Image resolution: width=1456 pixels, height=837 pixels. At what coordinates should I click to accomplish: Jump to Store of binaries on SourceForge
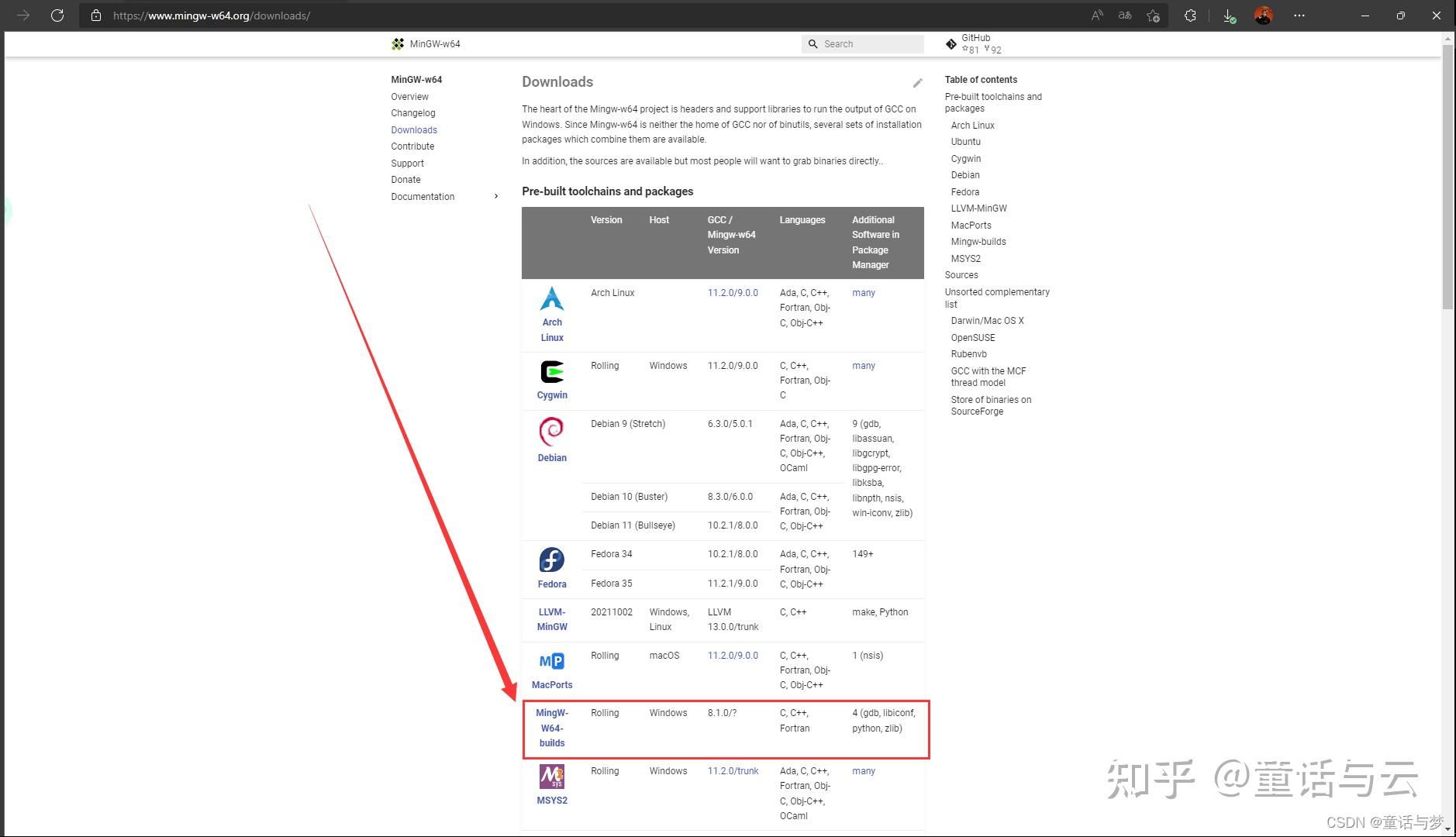click(x=991, y=405)
